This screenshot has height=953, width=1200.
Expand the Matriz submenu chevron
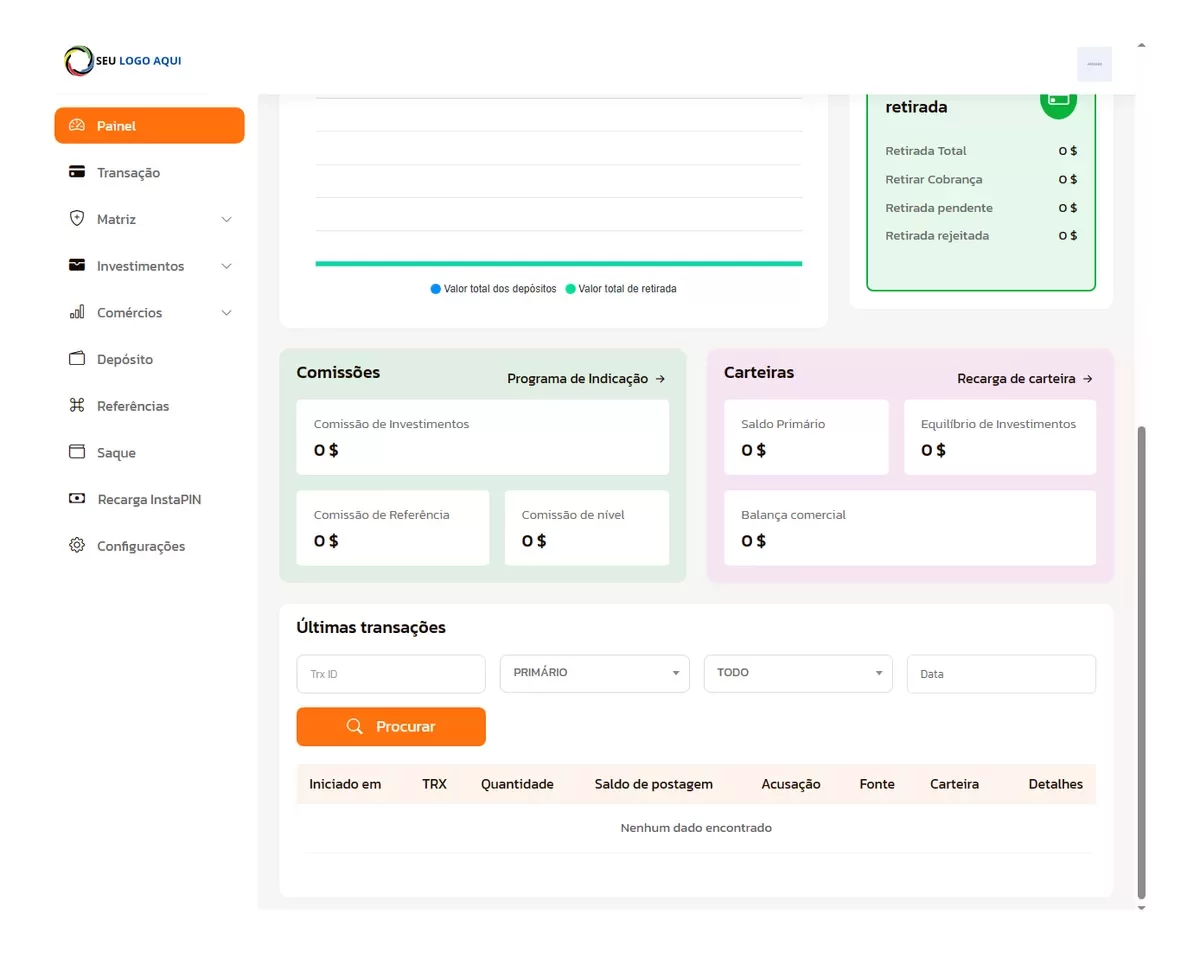click(226, 219)
